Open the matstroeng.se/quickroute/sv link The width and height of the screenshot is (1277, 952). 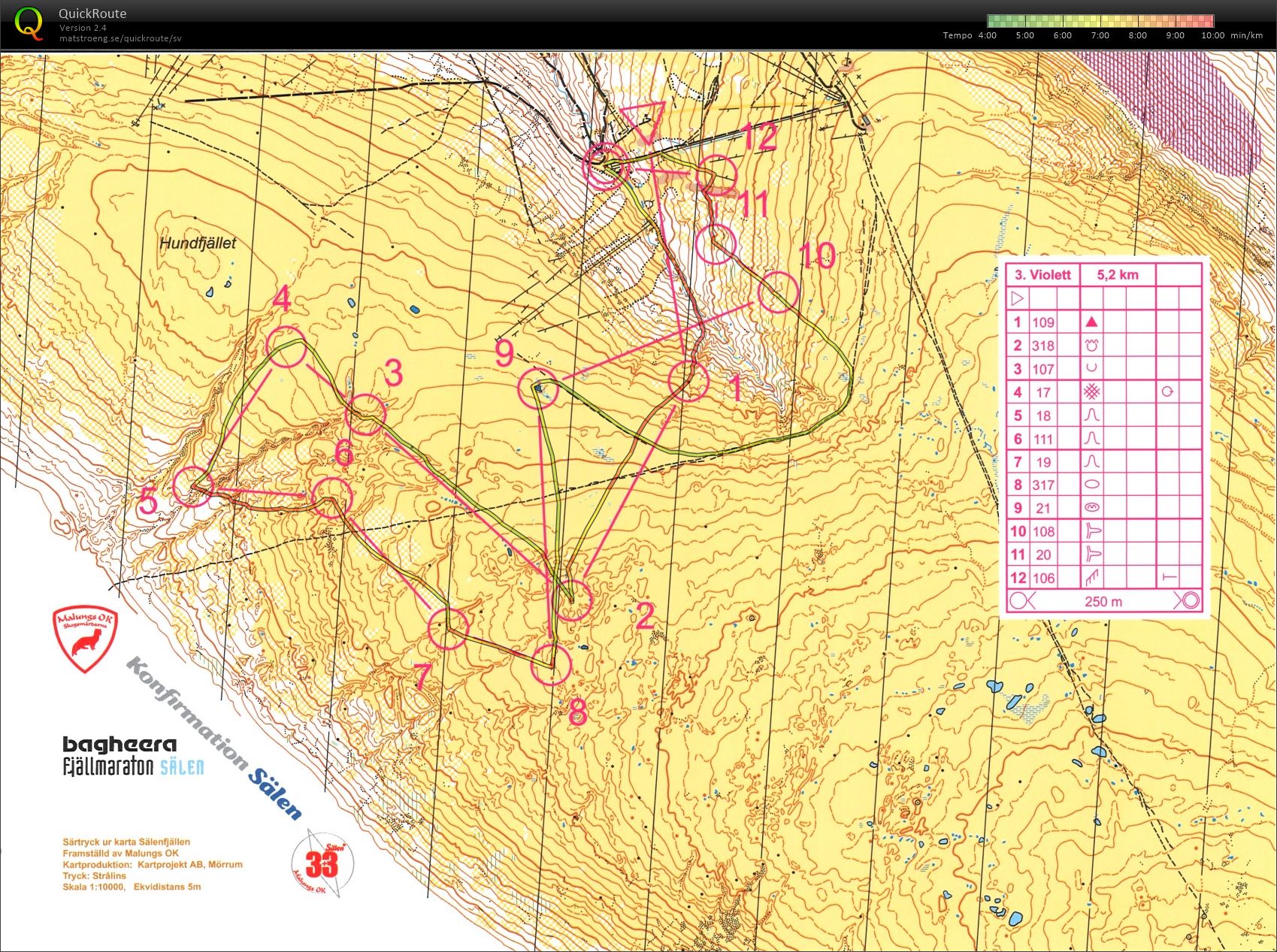(x=120, y=38)
